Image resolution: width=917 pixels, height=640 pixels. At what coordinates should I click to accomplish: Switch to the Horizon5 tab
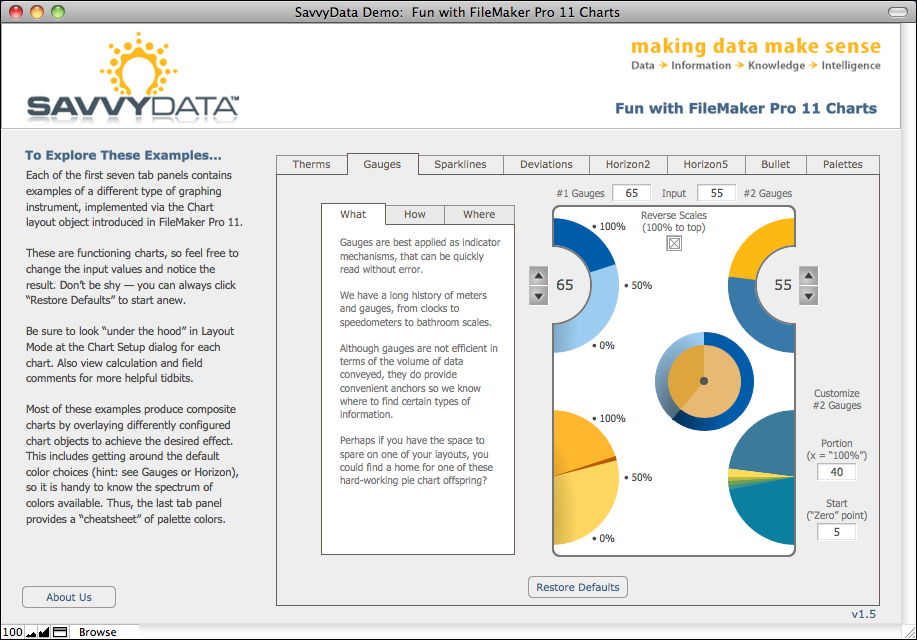705,164
